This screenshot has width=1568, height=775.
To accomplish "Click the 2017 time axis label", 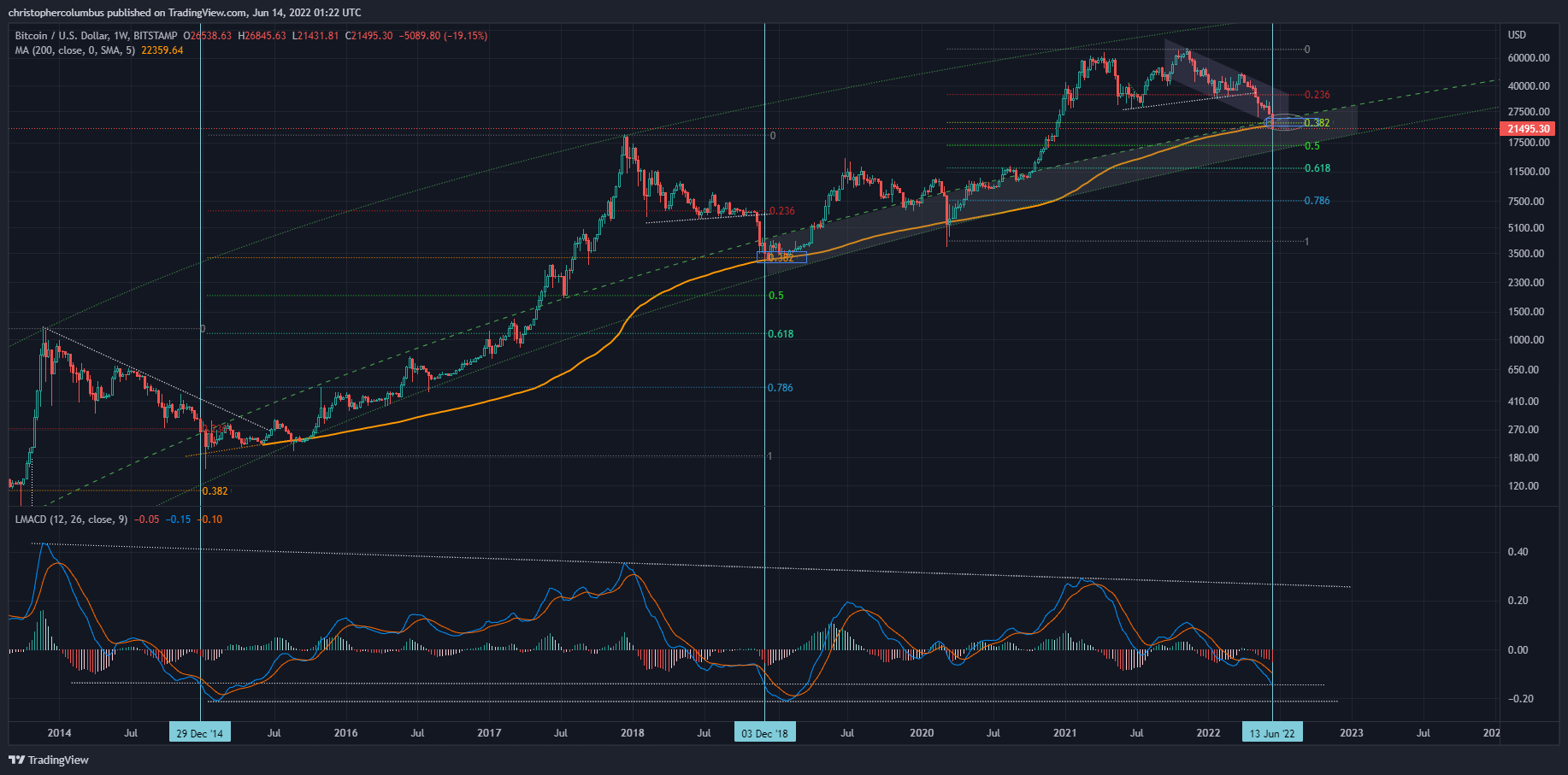I will 489,733.
